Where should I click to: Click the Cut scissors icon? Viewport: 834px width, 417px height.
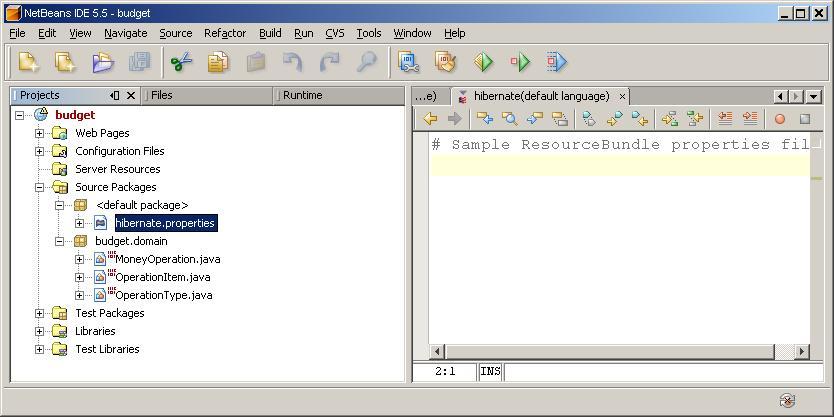[x=181, y=62]
